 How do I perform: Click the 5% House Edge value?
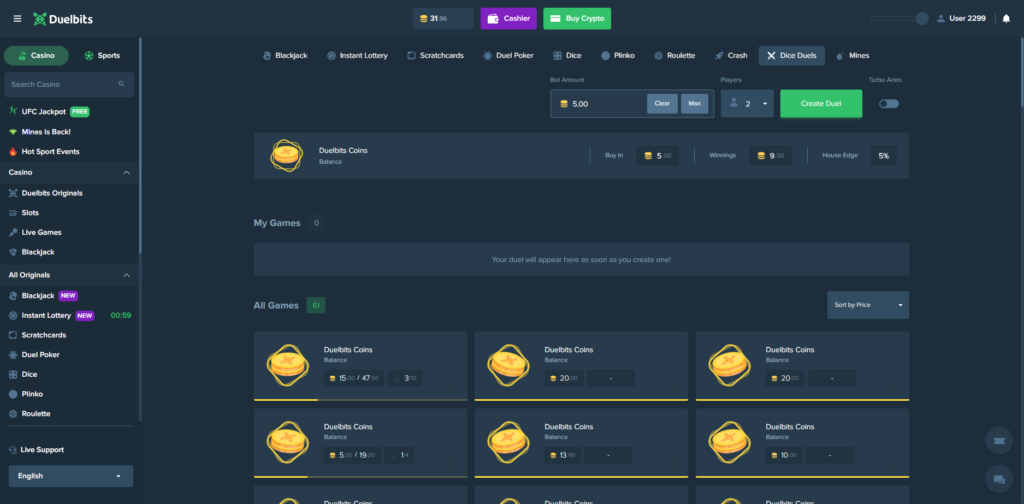pyautogui.click(x=884, y=155)
